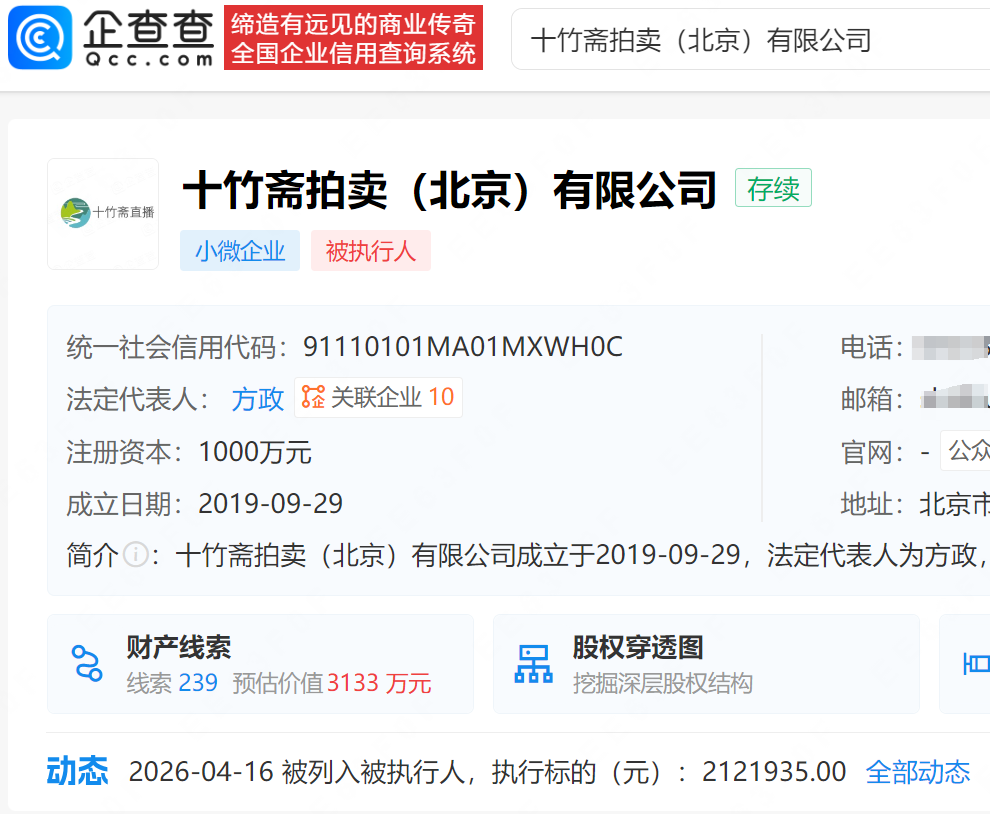Click the 存续 status badge
Viewport: 990px width, 814px height.
pyautogui.click(x=773, y=188)
